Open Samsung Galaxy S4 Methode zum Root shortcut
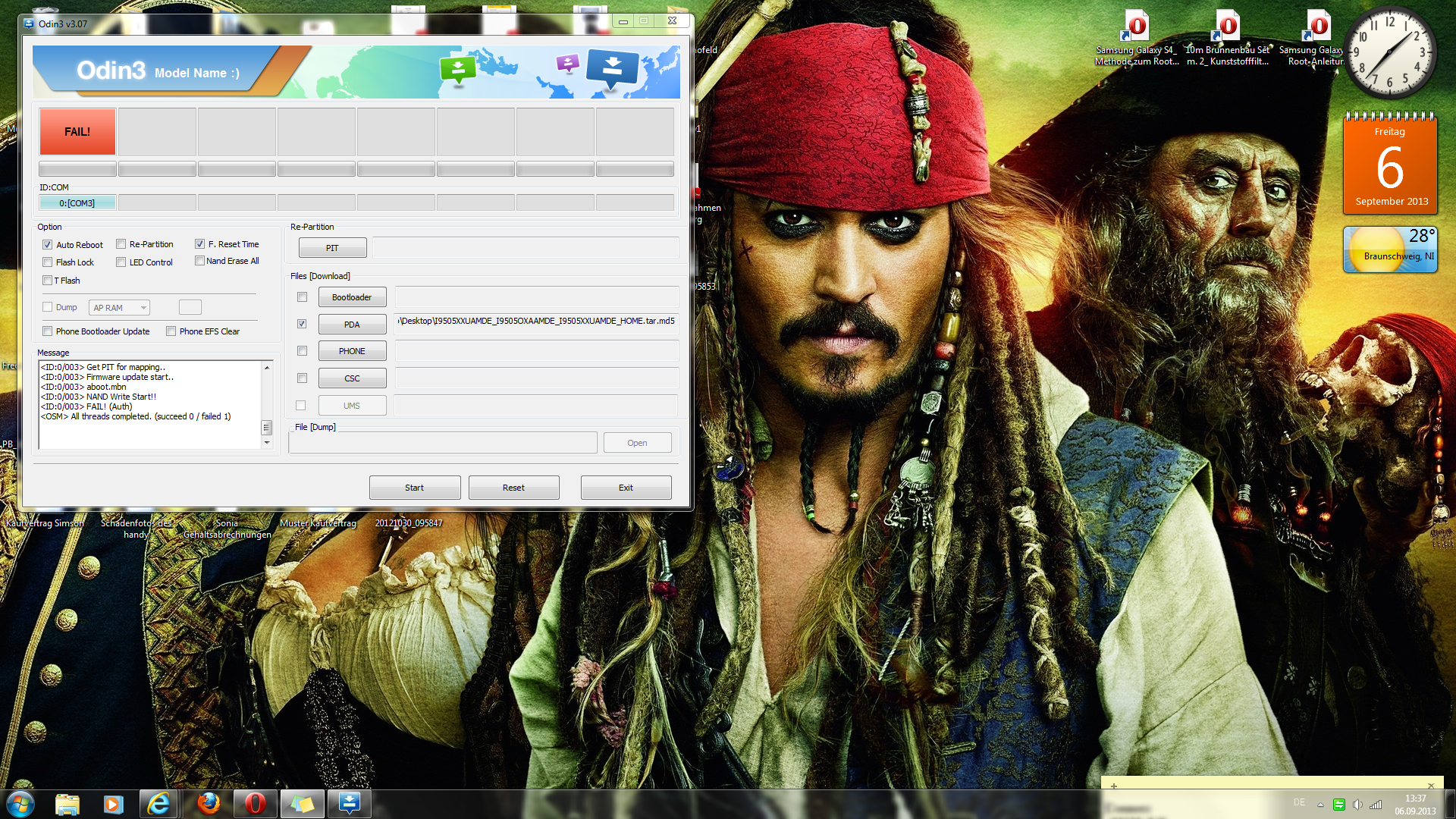This screenshot has height=819, width=1456. pos(1136,38)
